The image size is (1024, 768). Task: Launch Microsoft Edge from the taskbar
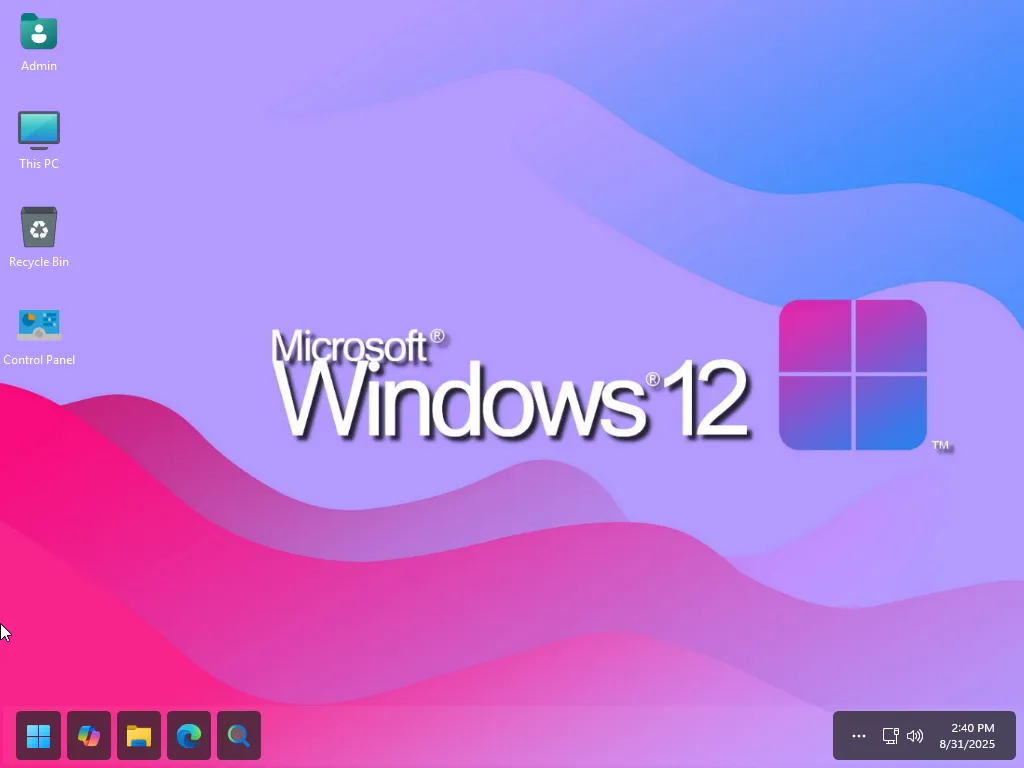[x=189, y=736]
